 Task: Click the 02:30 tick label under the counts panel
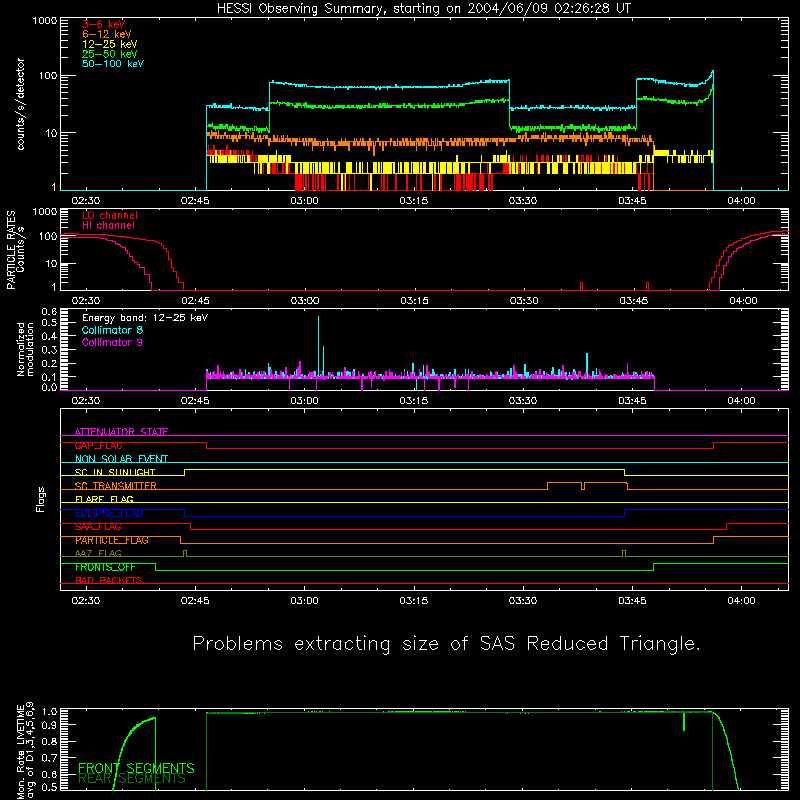(86, 201)
